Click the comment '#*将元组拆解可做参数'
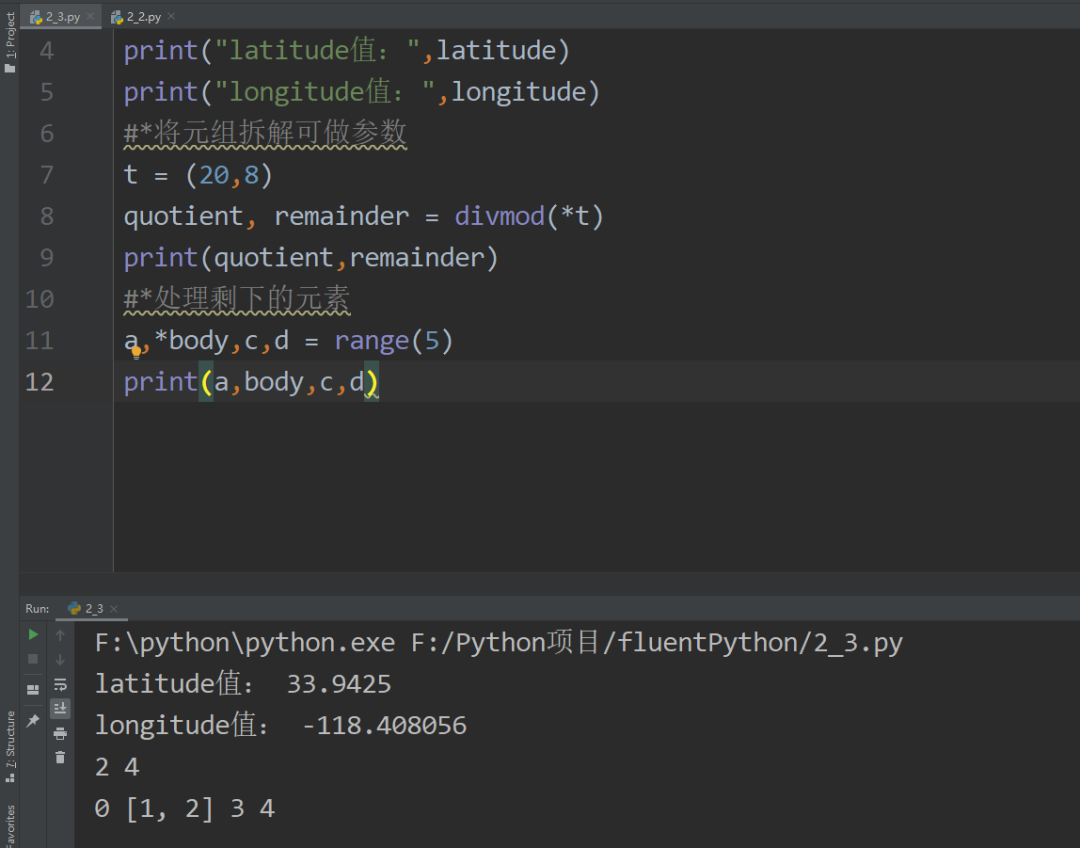Image resolution: width=1080 pixels, height=848 pixels. point(265,134)
